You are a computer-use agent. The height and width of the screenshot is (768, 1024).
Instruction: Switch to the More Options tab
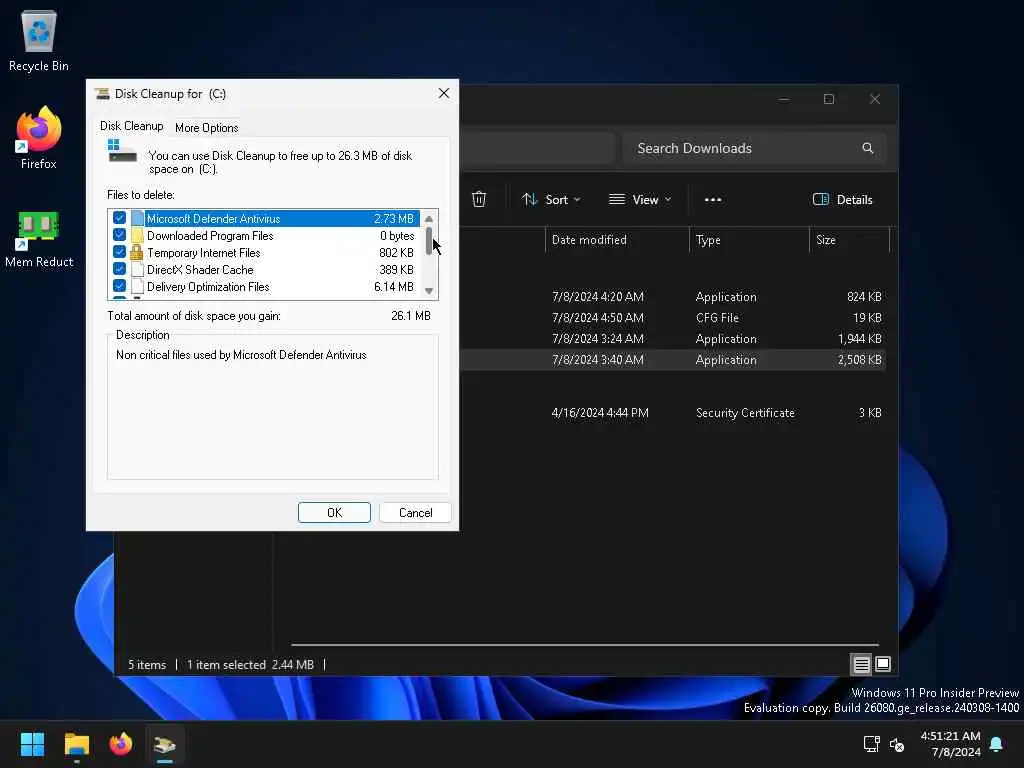(206, 128)
